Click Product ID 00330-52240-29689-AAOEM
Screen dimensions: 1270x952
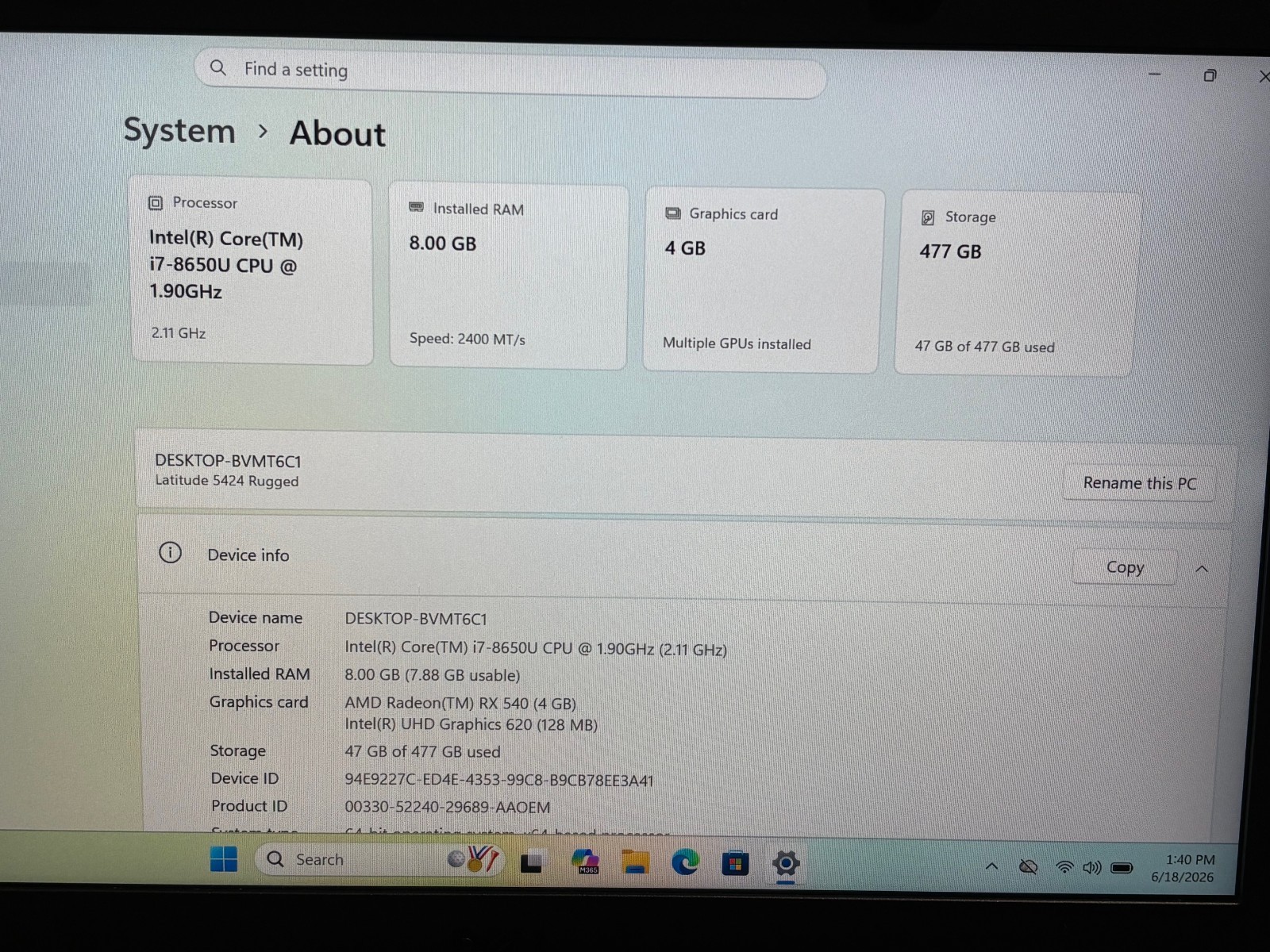click(447, 808)
